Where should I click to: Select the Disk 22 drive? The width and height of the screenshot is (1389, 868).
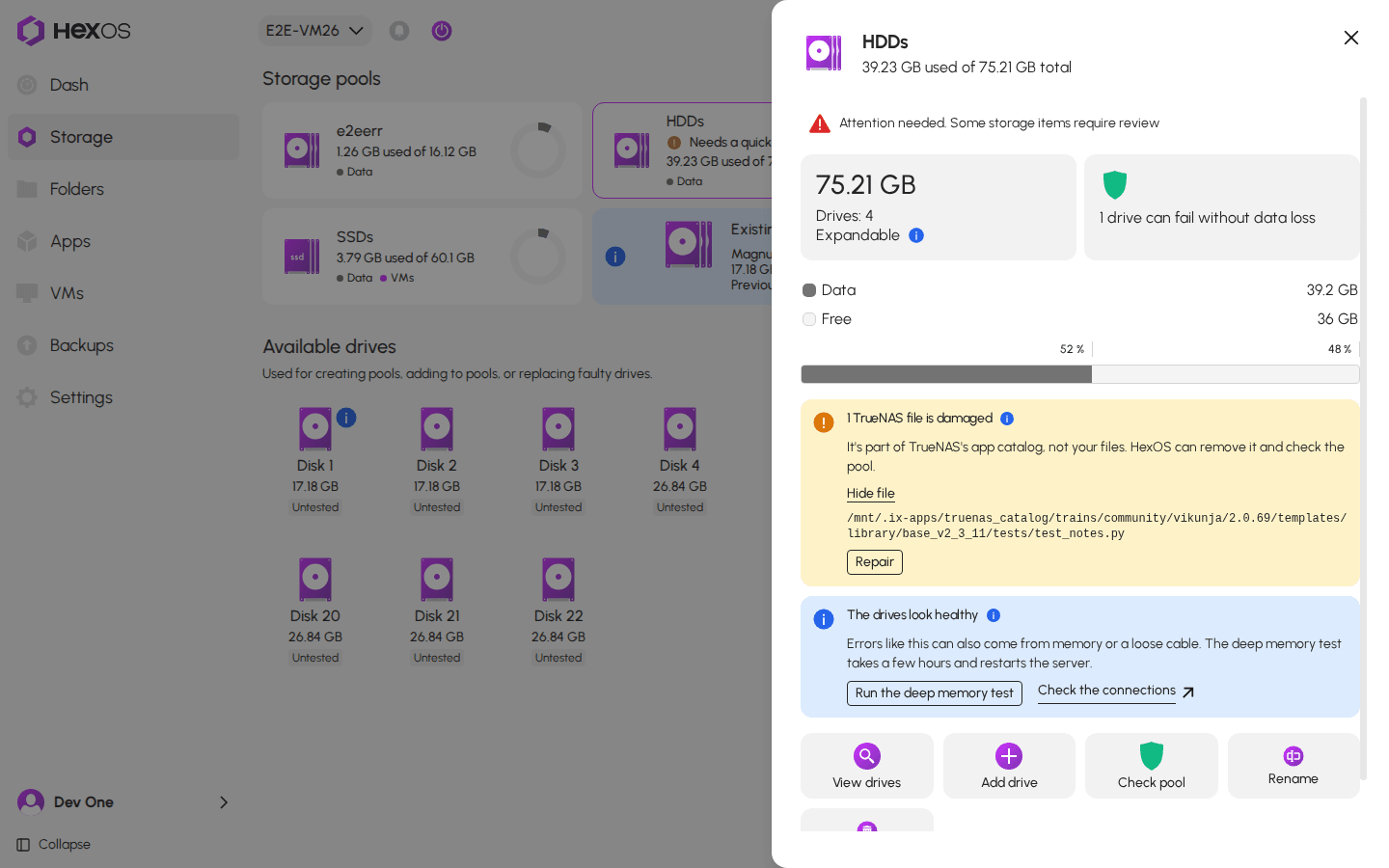click(x=558, y=611)
